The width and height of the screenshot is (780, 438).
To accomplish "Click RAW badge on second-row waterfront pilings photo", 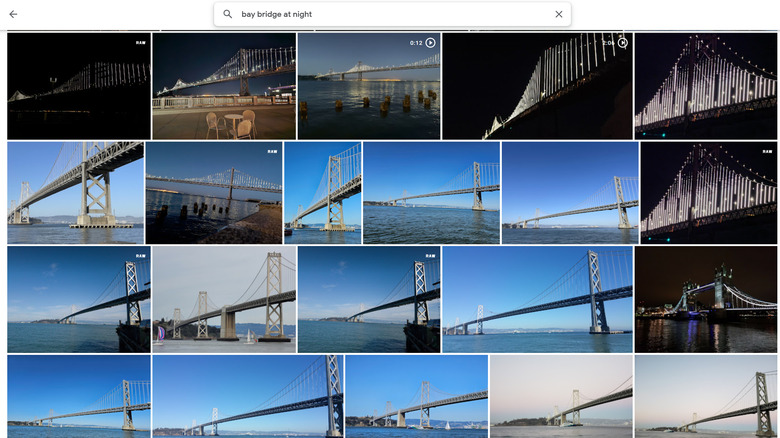I will pyautogui.click(x=272, y=151).
